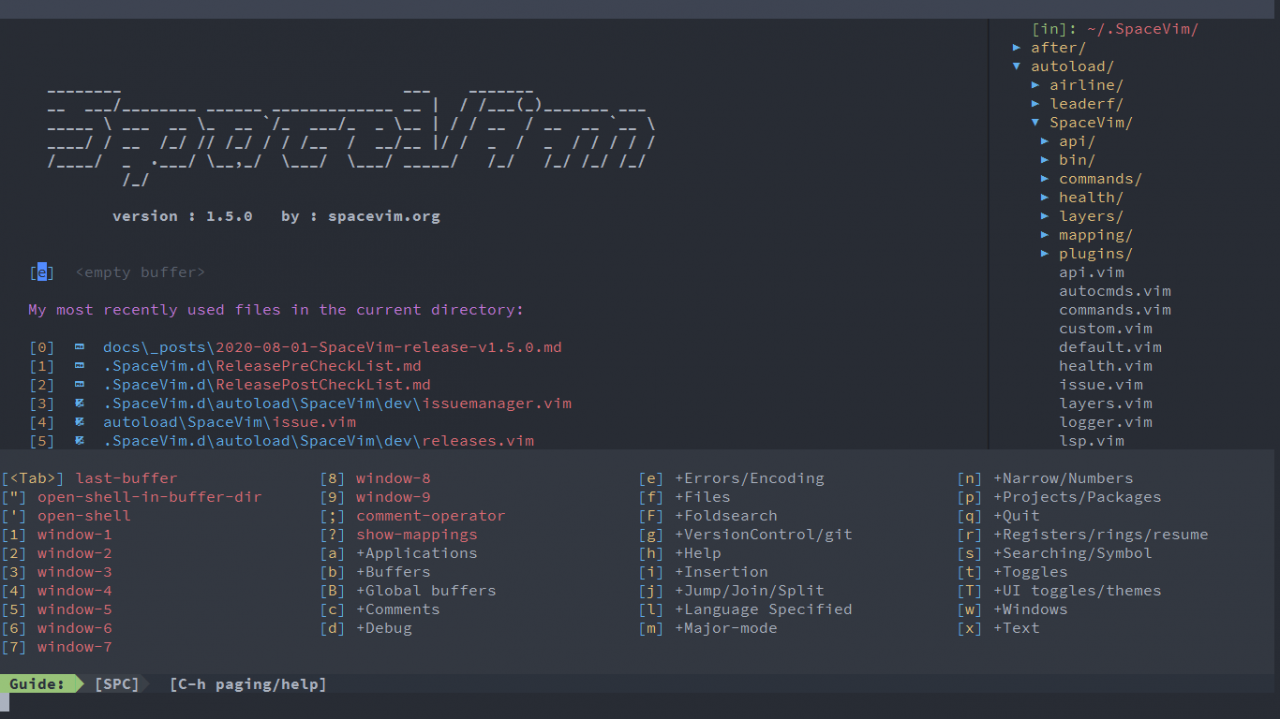Expand the health/ folder arrow
1280x719 pixels.
click(x=1045, y=198)
